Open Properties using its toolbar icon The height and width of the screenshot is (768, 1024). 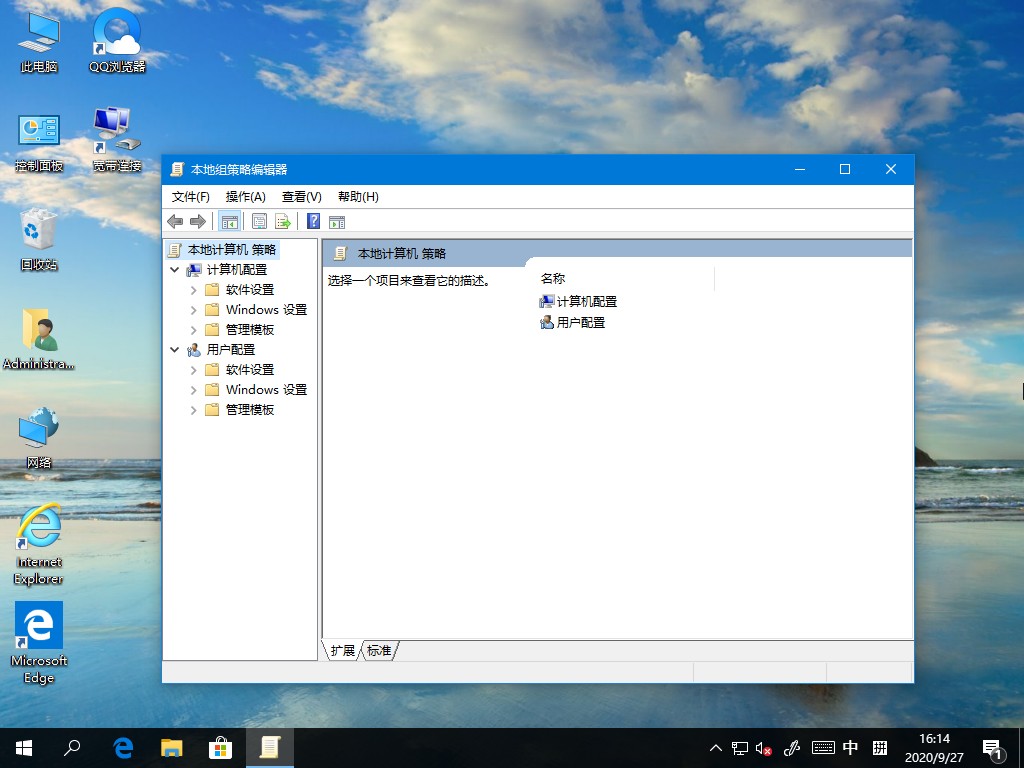tap(258, 221)
